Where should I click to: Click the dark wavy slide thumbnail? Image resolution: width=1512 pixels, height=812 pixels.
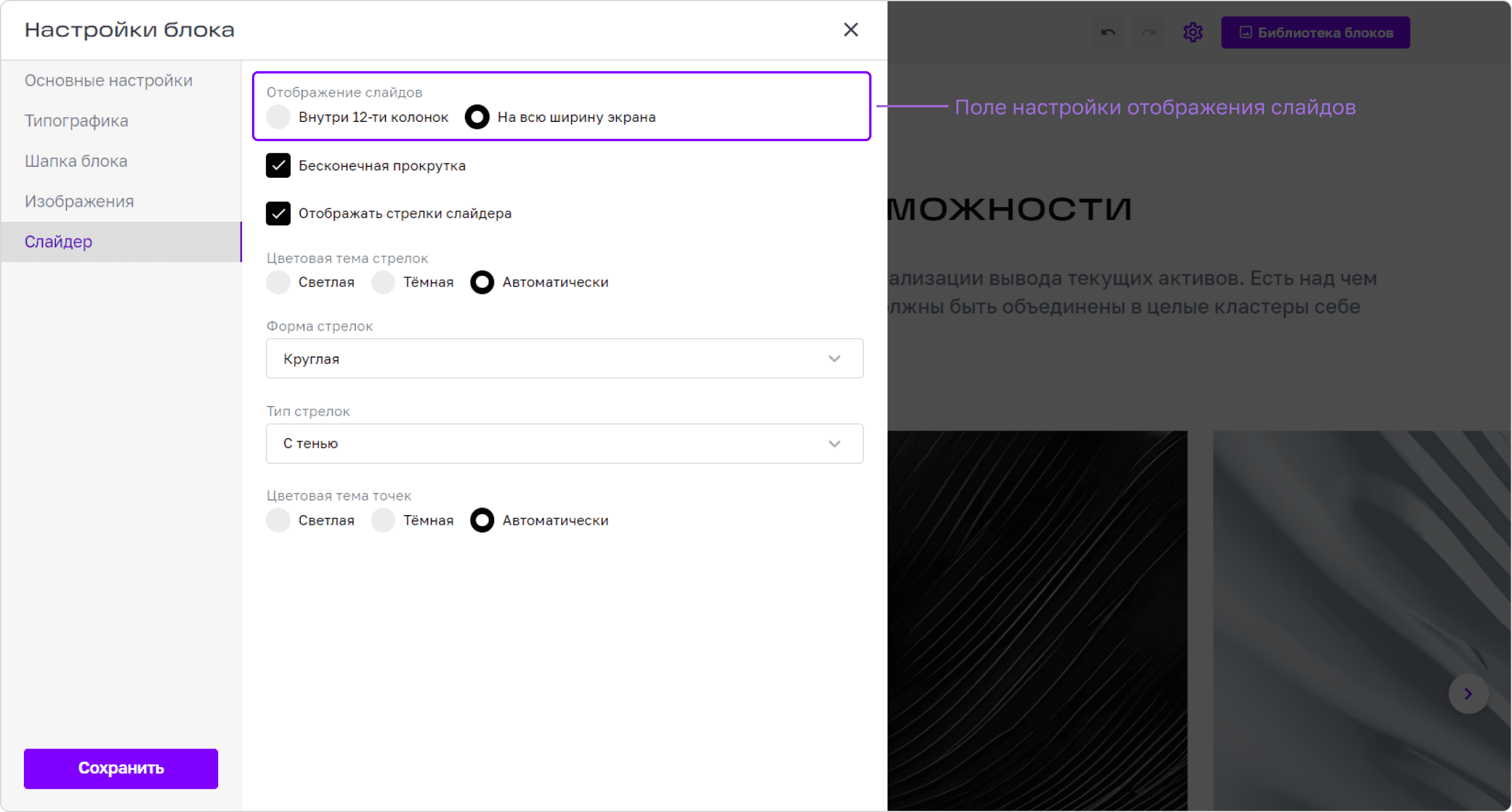1037,621
